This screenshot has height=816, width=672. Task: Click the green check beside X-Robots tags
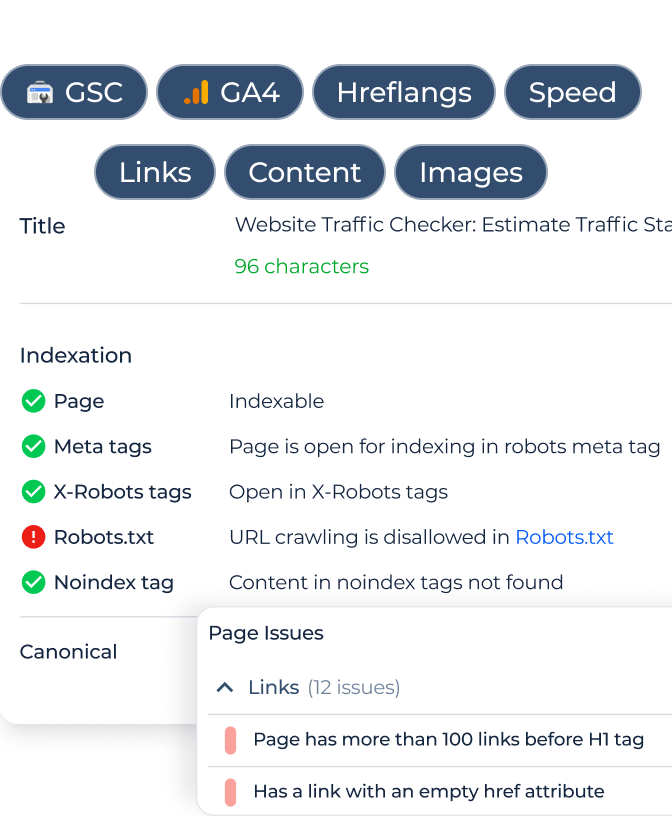[x=33, y=492]
